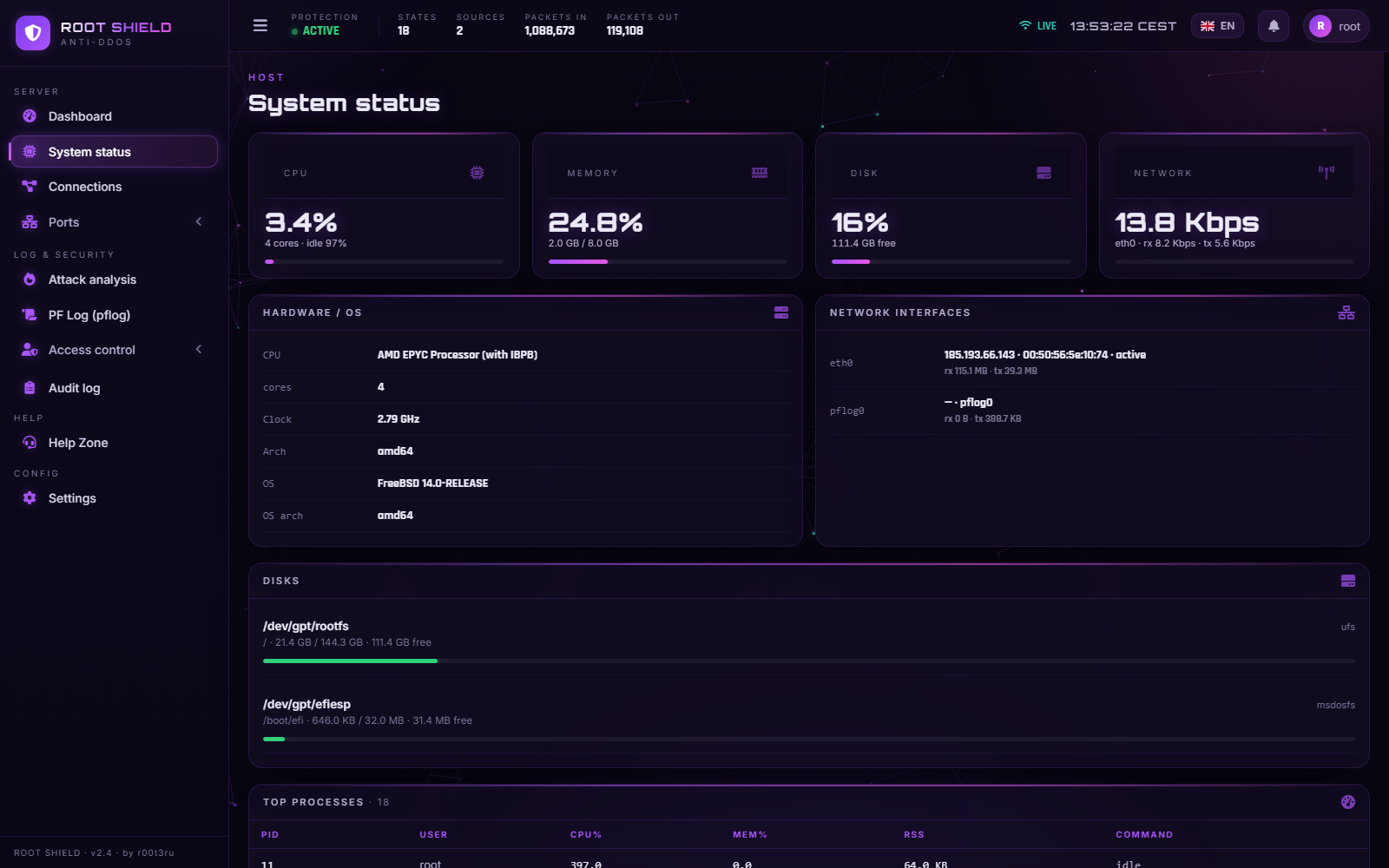Click the CPU chip icon in CPU card
This screenshot has height=868, width=1389.
click(477, 173)
